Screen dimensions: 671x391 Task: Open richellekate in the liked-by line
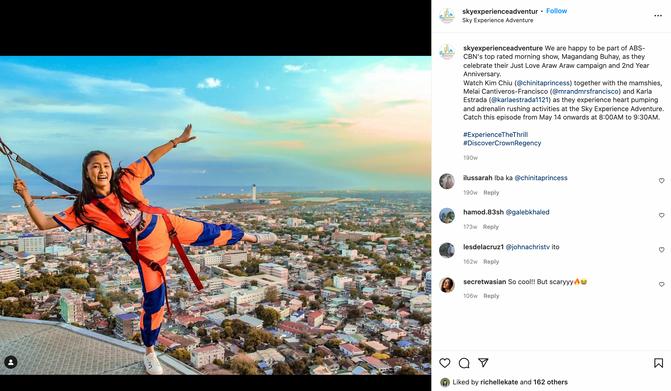point(499,382)
